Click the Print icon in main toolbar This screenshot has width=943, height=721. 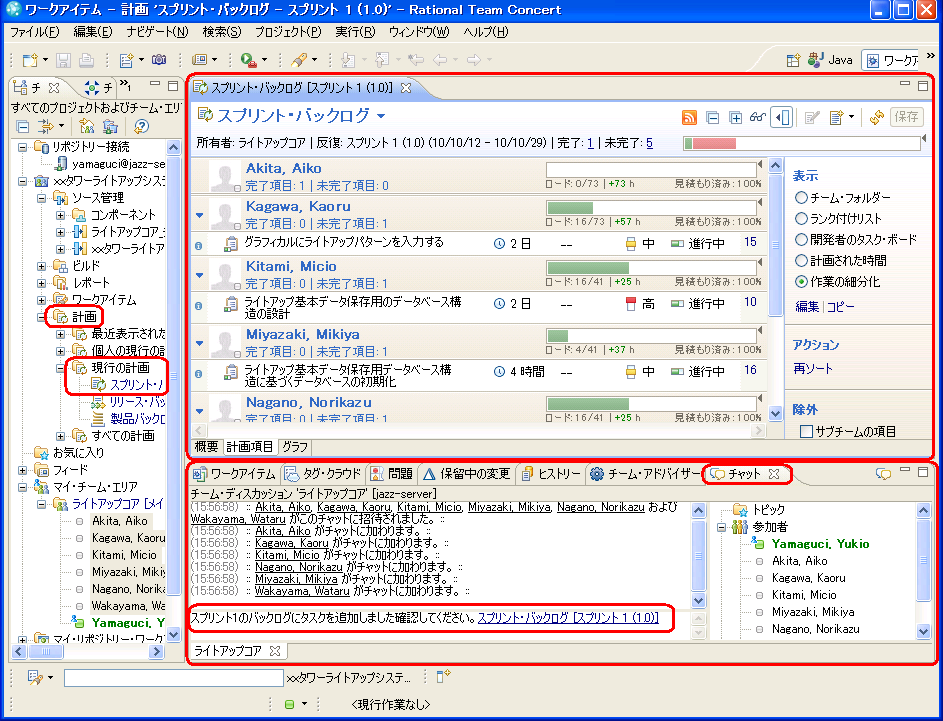click(87, 60)
